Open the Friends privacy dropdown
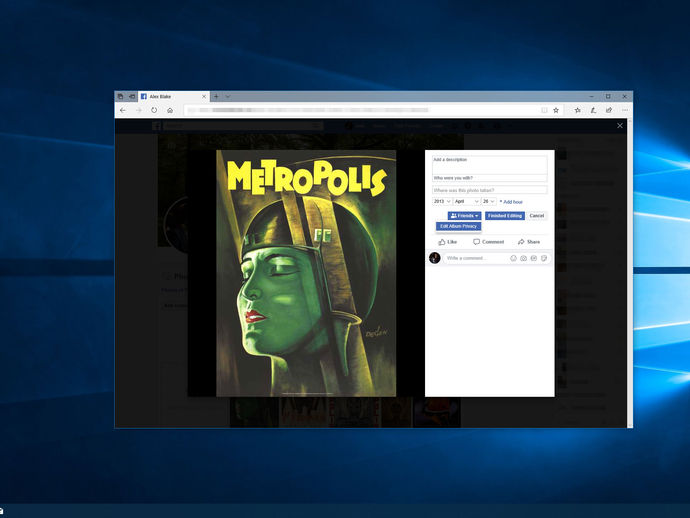Screen dimensions: 690x518 click(464, 216)
